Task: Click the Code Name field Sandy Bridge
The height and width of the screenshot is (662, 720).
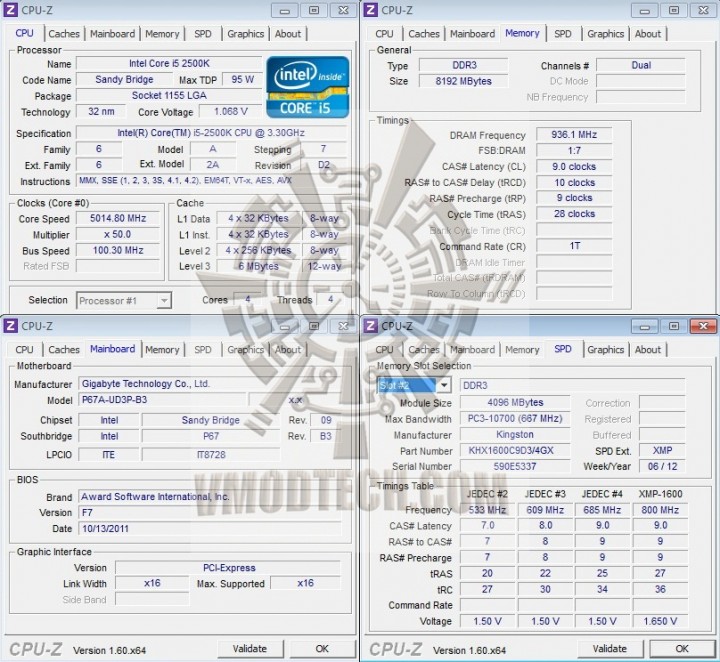Action: pos(124,79)
